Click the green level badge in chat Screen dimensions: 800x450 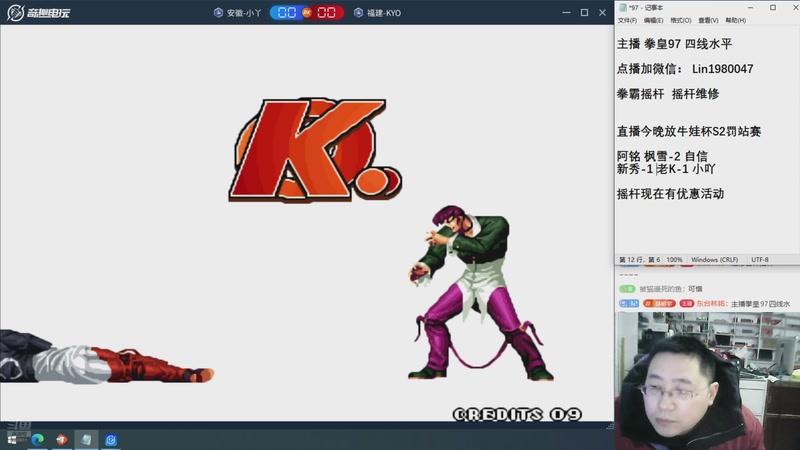coord(627,289)
